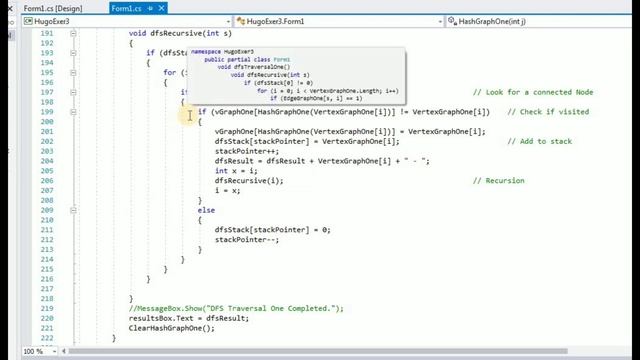Screen dimensions: 640x360
Task: Collapse the dfsRecursive method at line 191
Action: [x=73, y=33]
